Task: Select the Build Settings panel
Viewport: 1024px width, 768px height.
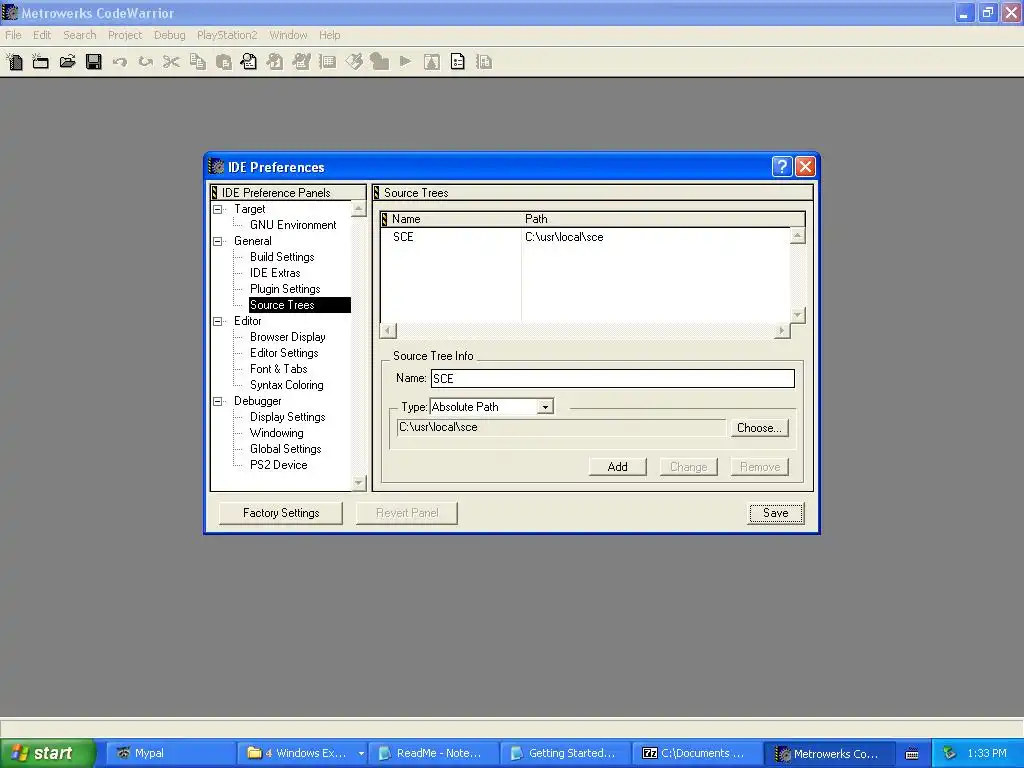Action: pos(281,257)
